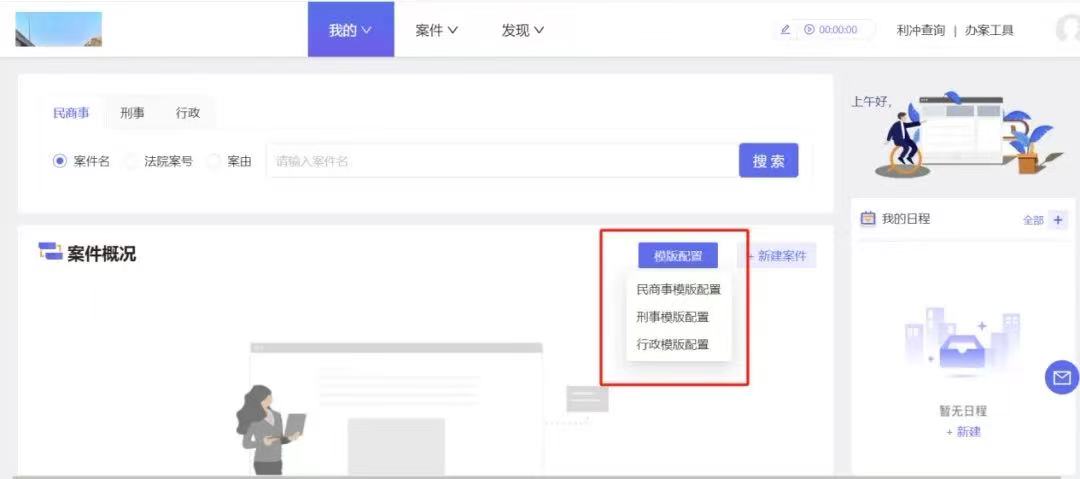Click the 案件概况 section icon
1080x479 pixels.
[x=50, y=252]
